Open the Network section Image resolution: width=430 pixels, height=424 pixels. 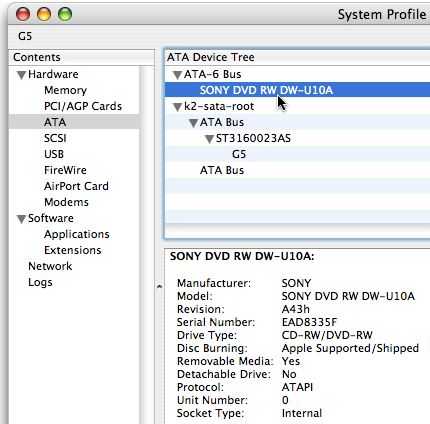50,266
